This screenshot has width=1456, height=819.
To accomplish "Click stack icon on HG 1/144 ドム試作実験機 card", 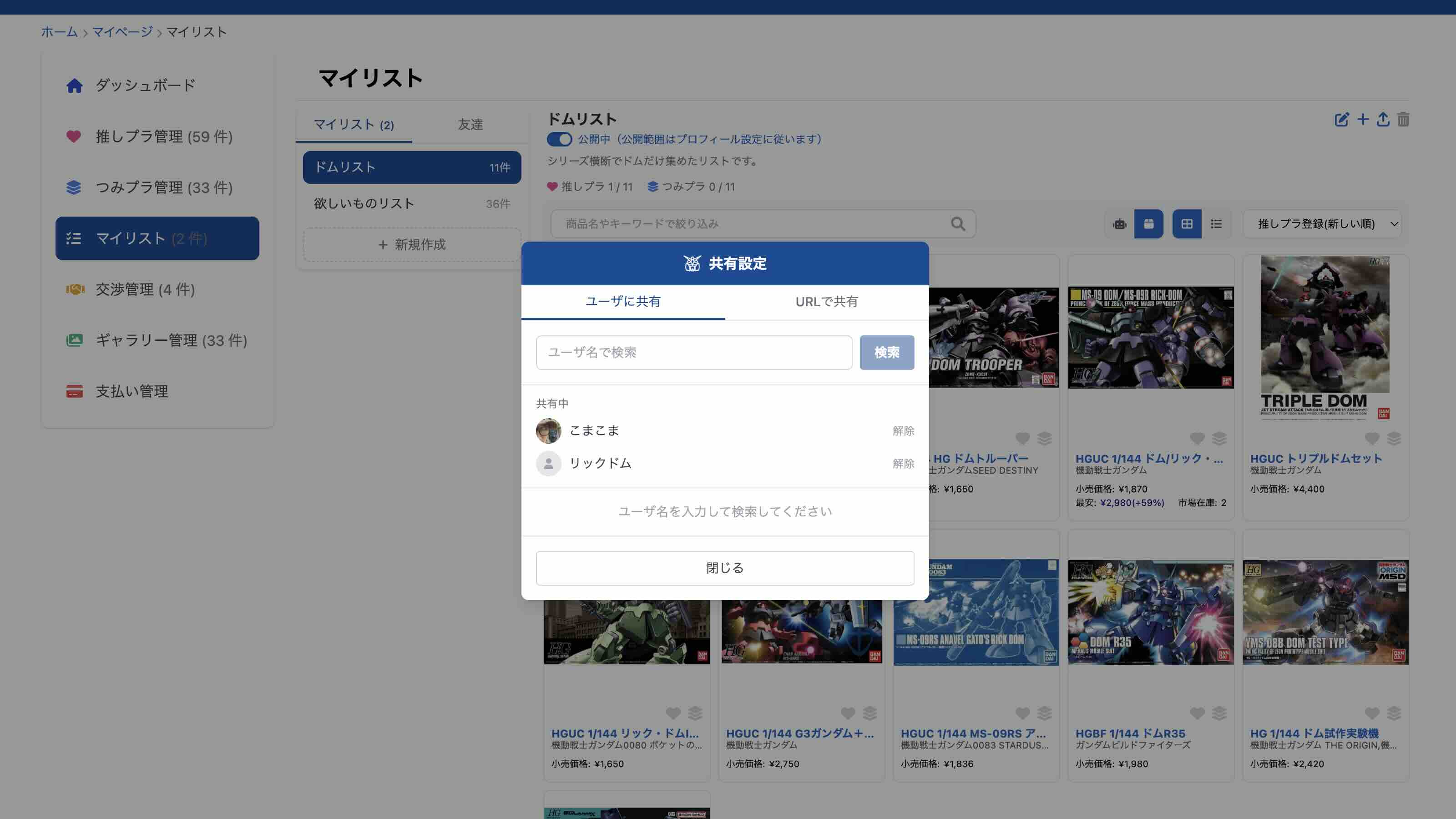I will 1394,713.
